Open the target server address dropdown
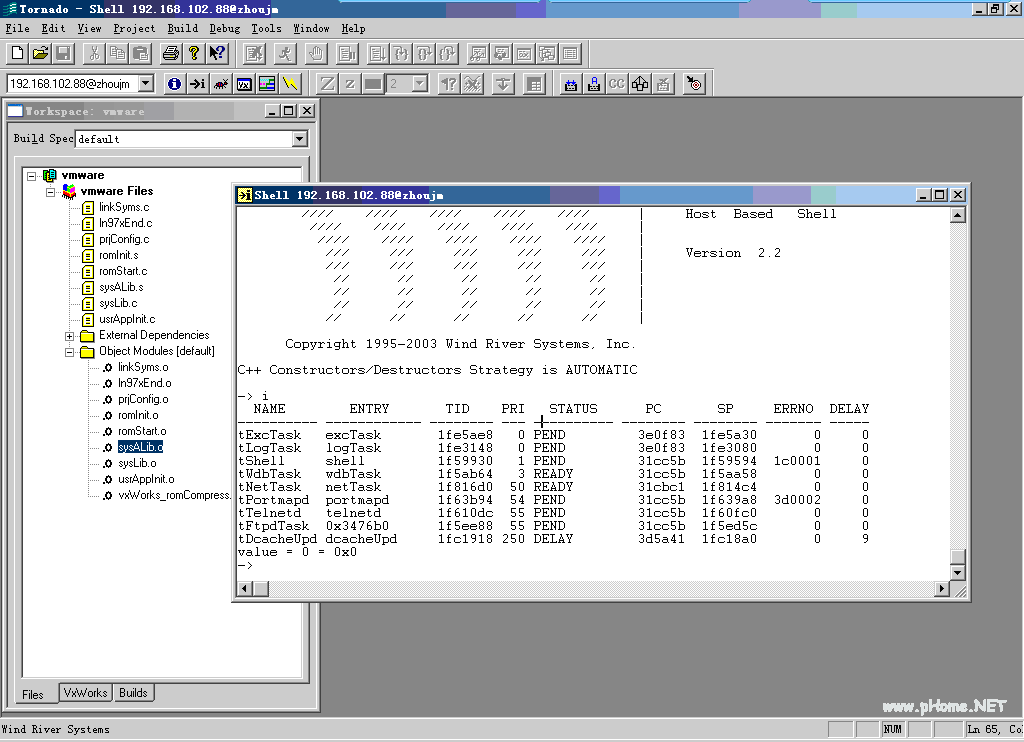Image resolution: width=1024 pixels, height=742 pixels. (x=146, y=83)
